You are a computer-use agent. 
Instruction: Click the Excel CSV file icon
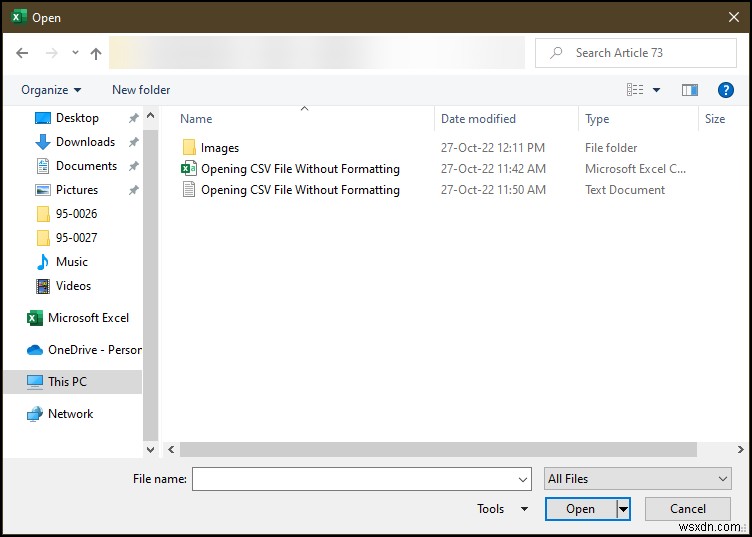click(x=189, y=169)
